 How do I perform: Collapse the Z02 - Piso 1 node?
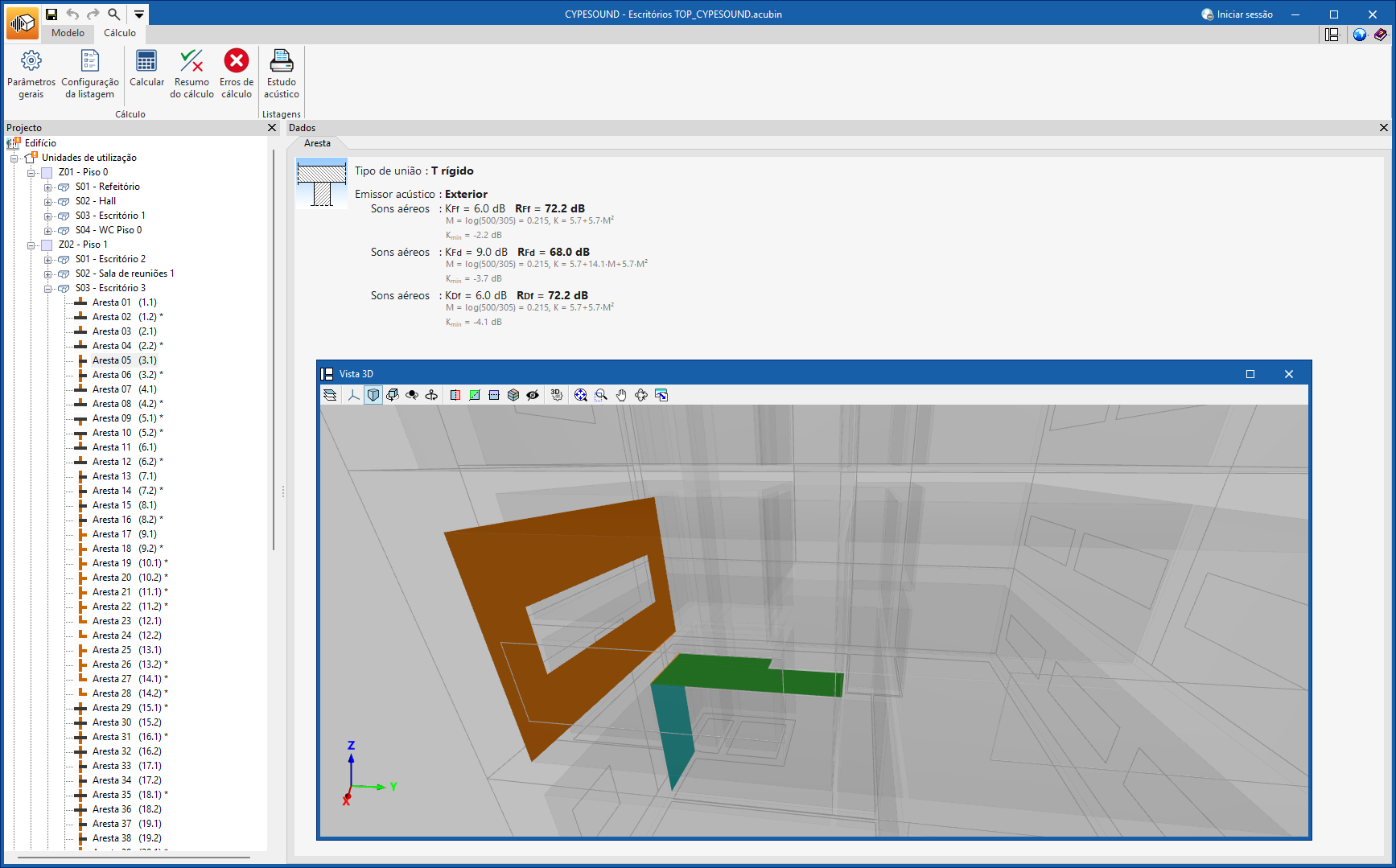pyautogui.click(x=31, y=245)
